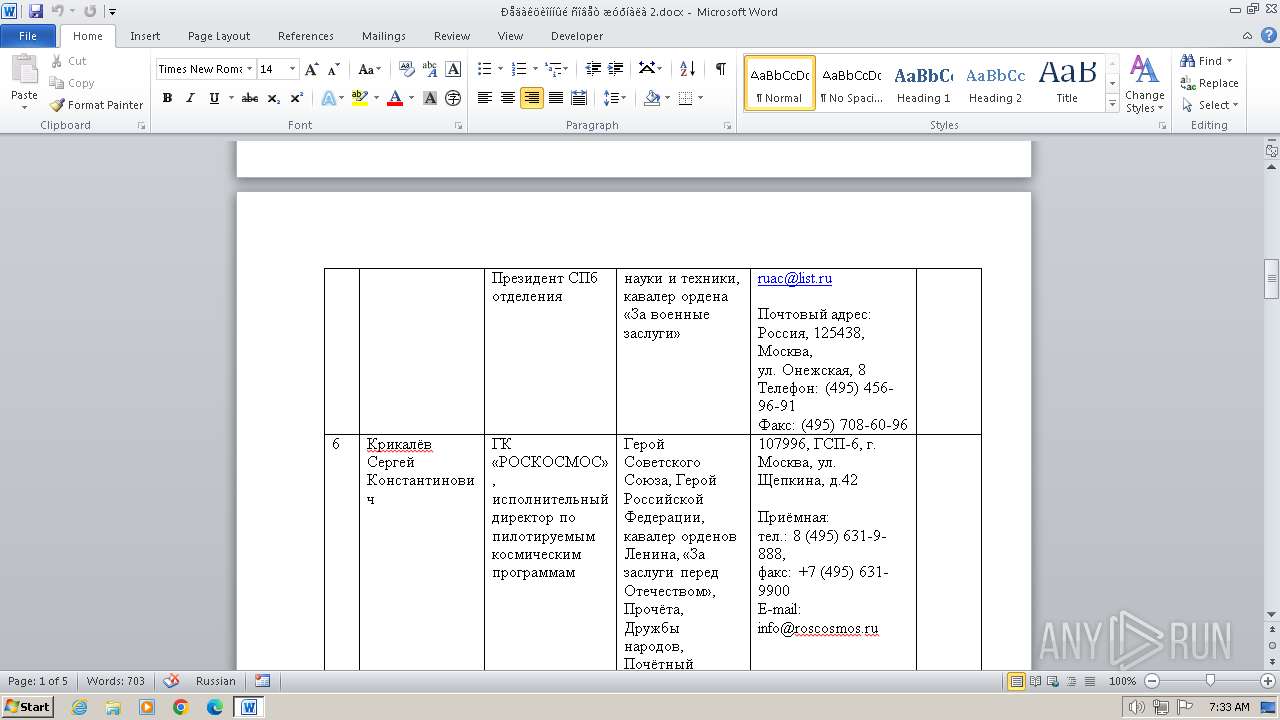This screenshot has width=1280, height=720.
Task: Expand Styles gallery More arrow
Action: point(1112,104)
